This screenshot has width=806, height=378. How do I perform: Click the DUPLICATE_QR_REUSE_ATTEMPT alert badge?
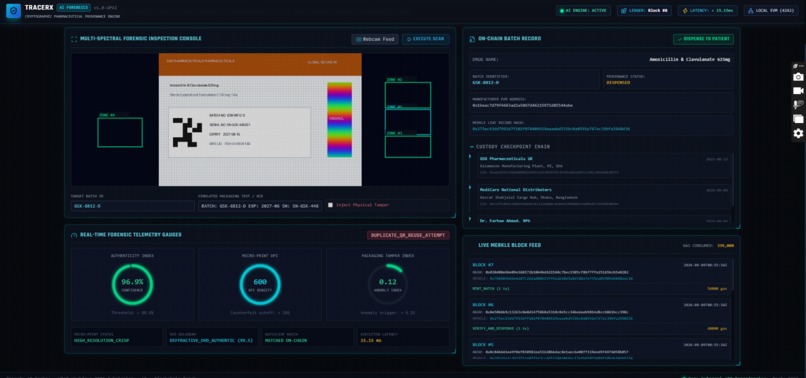pos(408,235)
